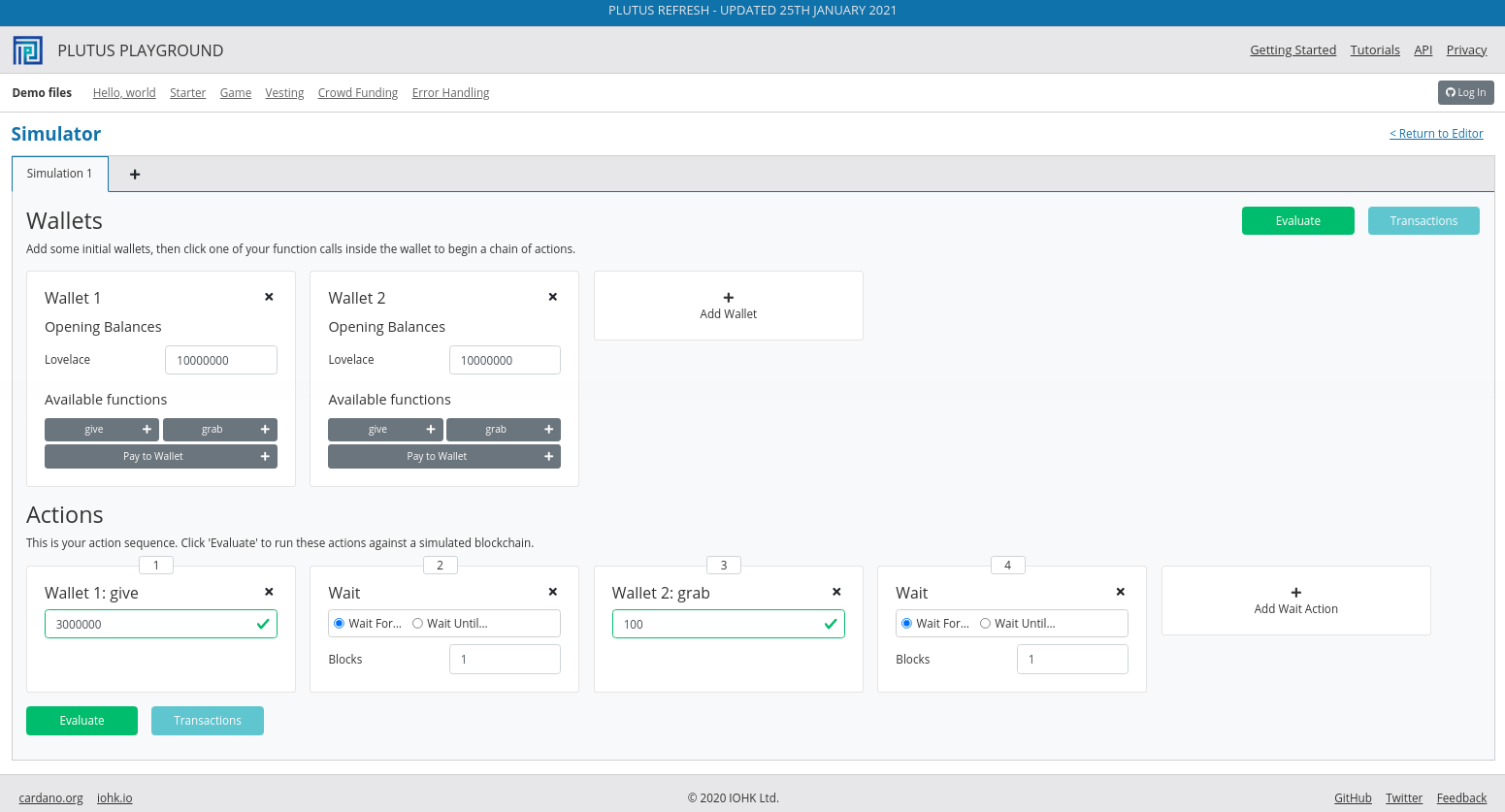Click the Plutus Playground logo icon
Viewport: 1505px width, 812px height.
pyautogui.click(x=28, y=50)
